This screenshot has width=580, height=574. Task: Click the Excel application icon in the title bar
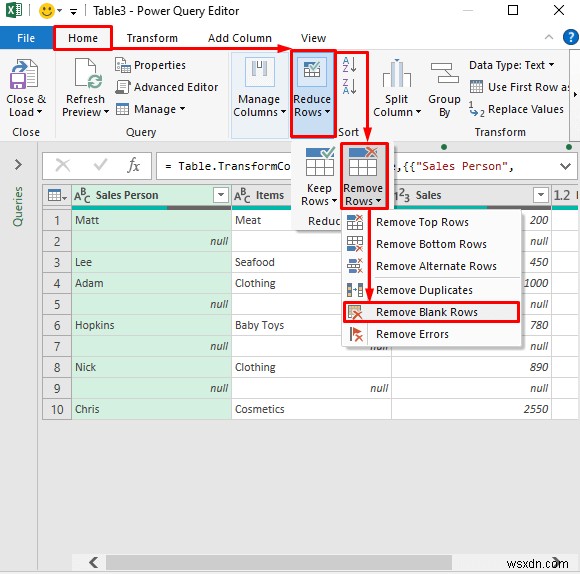coord(14,10)
